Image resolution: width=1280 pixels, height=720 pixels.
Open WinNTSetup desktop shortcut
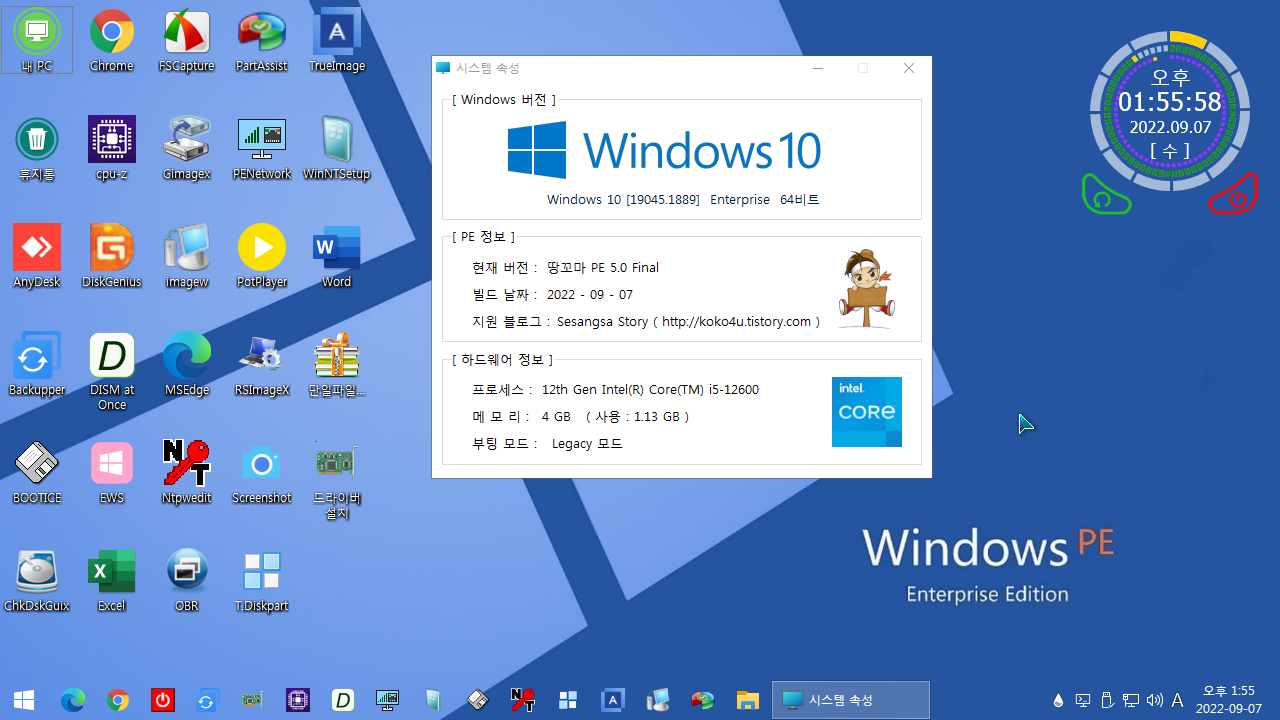[337, 149]
